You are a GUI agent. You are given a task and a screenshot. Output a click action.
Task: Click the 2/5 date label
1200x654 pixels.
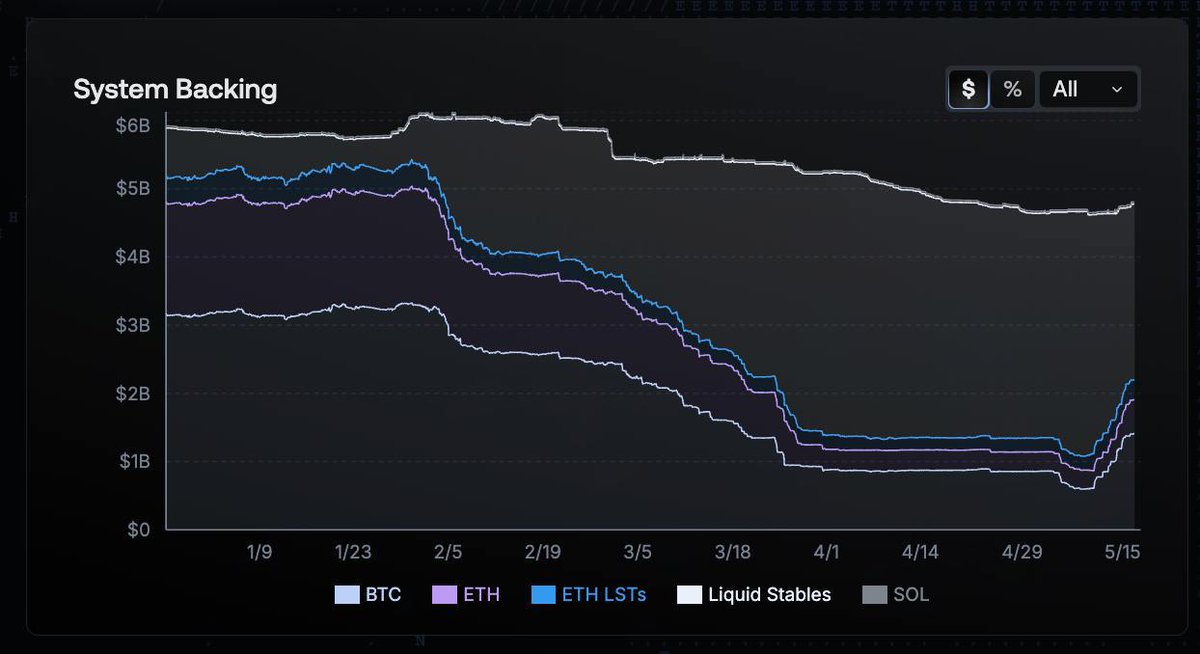pos(448,551)
